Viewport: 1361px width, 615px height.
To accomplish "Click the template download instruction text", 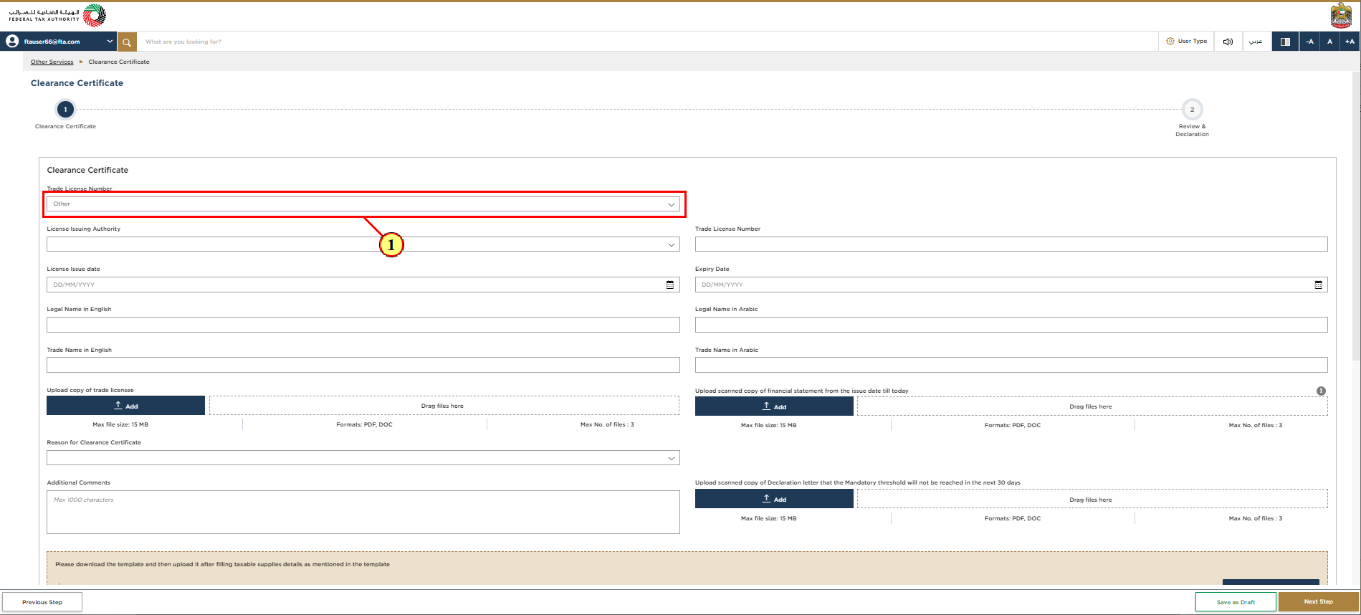I will click(222, 564).
